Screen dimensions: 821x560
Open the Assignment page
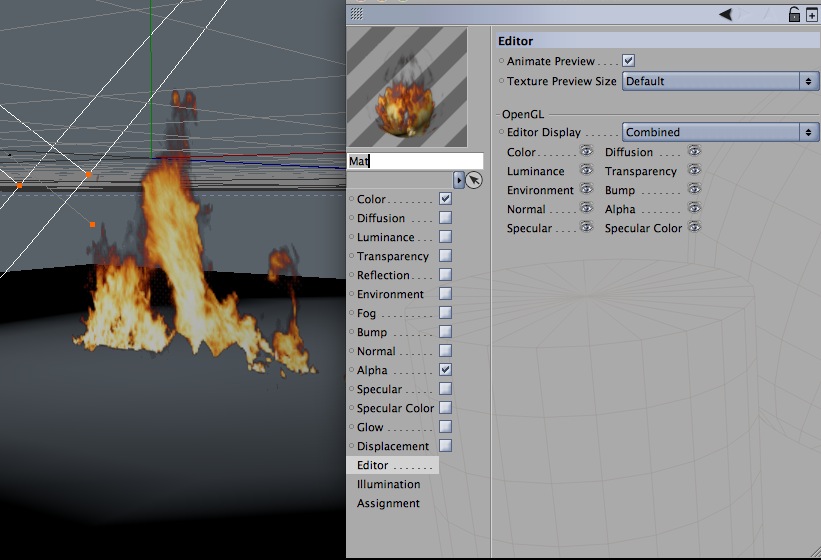click(389, 503)
